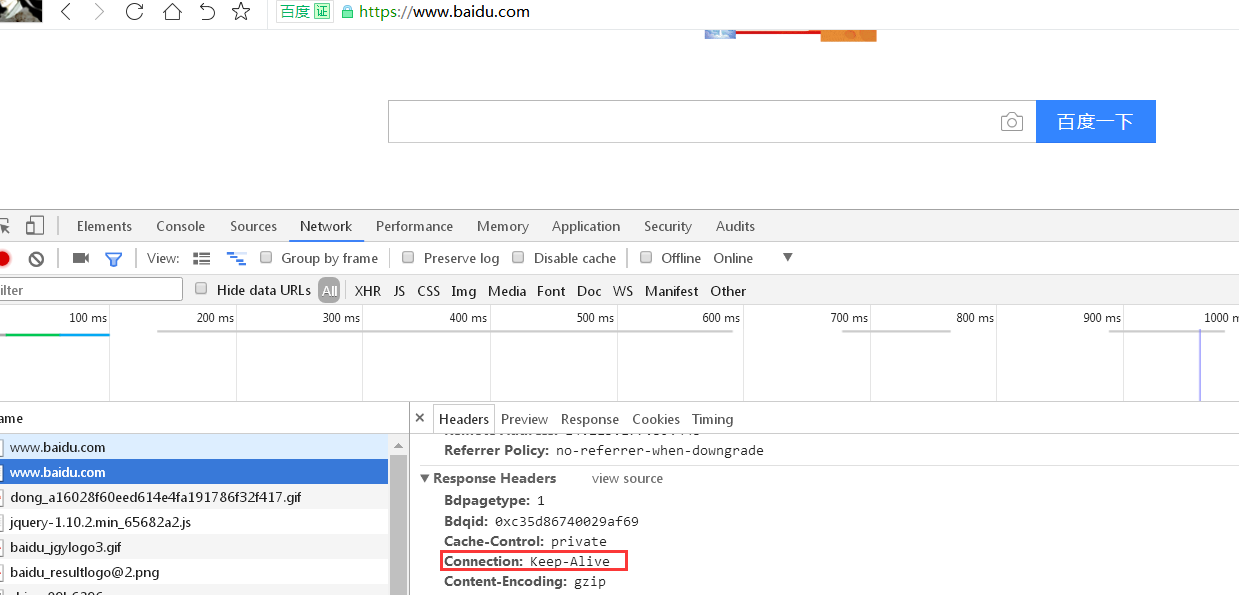Image resolution: width=1239 pixels, height=595 pixels.
Task: Click the network Filter text field
Action: click(90, 290)
